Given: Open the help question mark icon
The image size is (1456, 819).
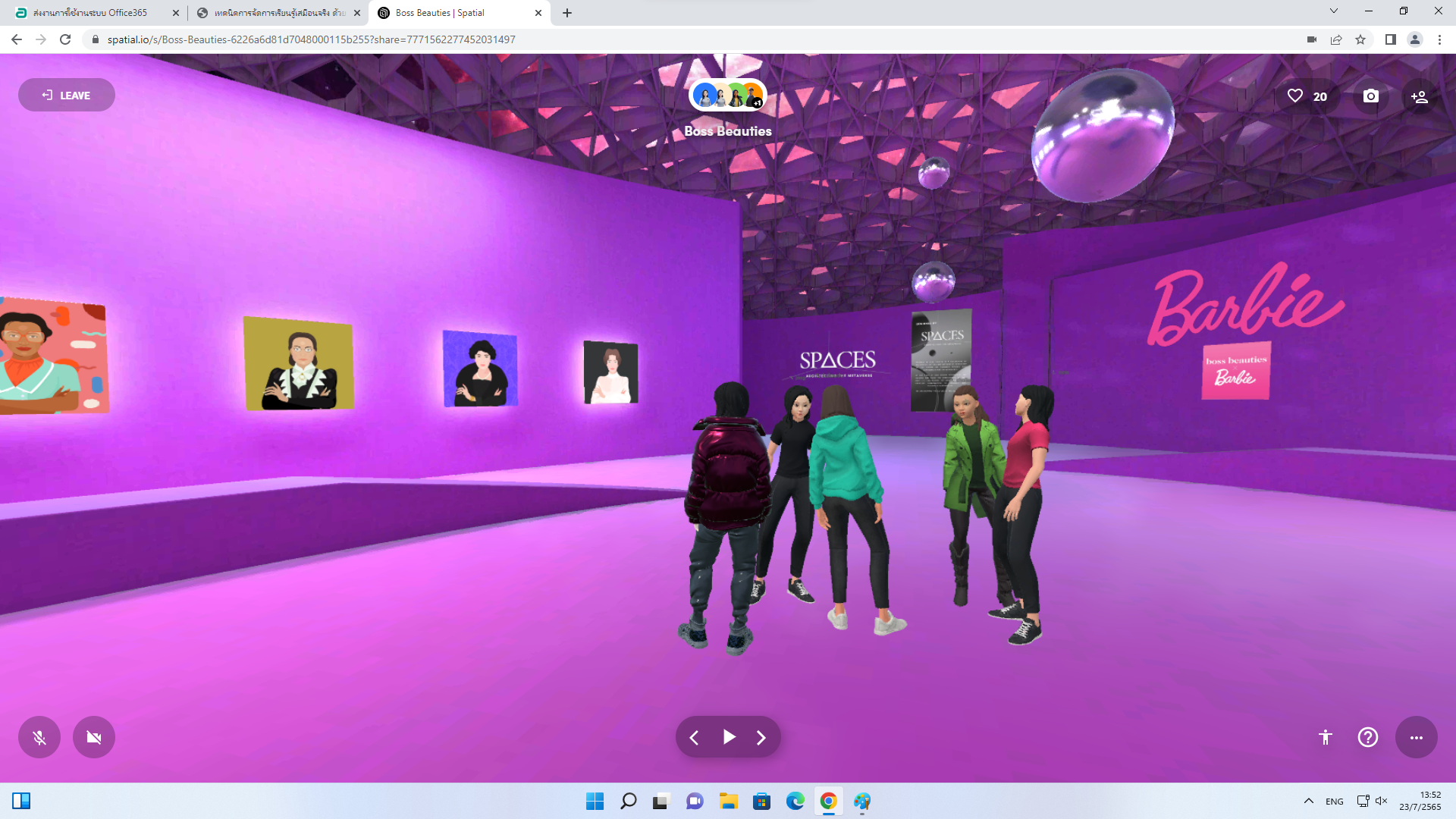Looking at the screenshot, I should (x=1367, y=737).
